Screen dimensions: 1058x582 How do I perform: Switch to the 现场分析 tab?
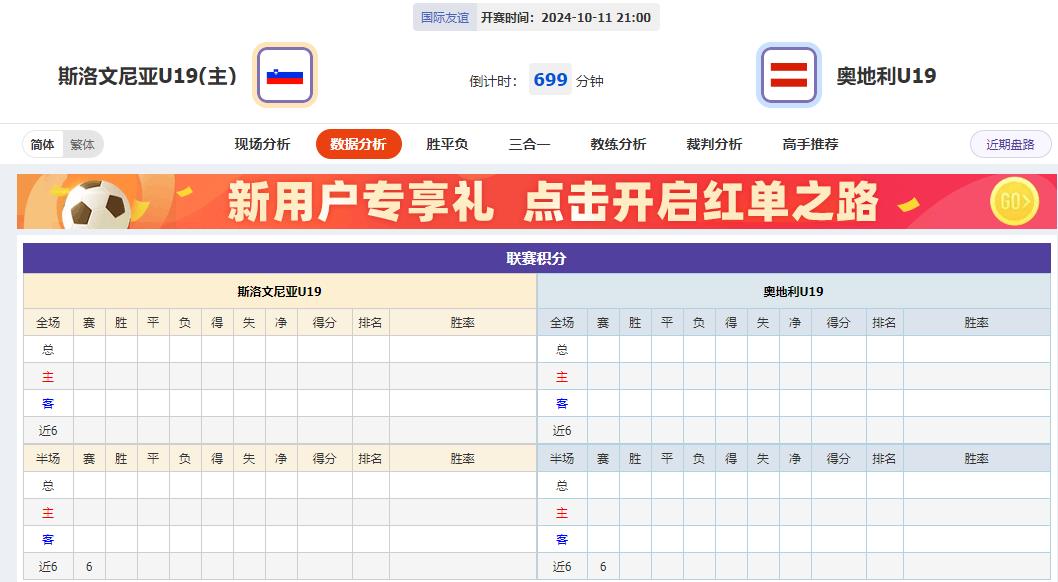tap(263, 143)
